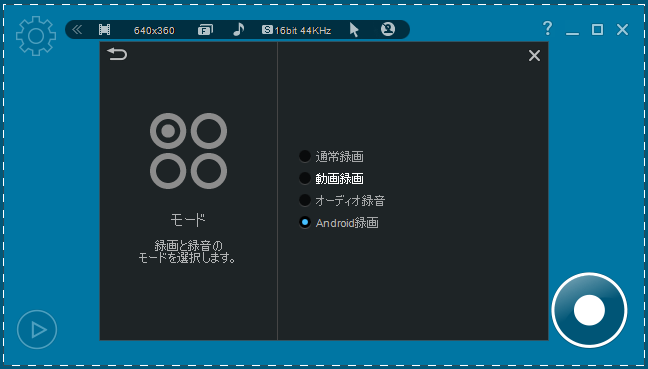Open the 16bit 44KHz audio quality setting
This screenshot has width=648, height=369.
pos(297,30)
